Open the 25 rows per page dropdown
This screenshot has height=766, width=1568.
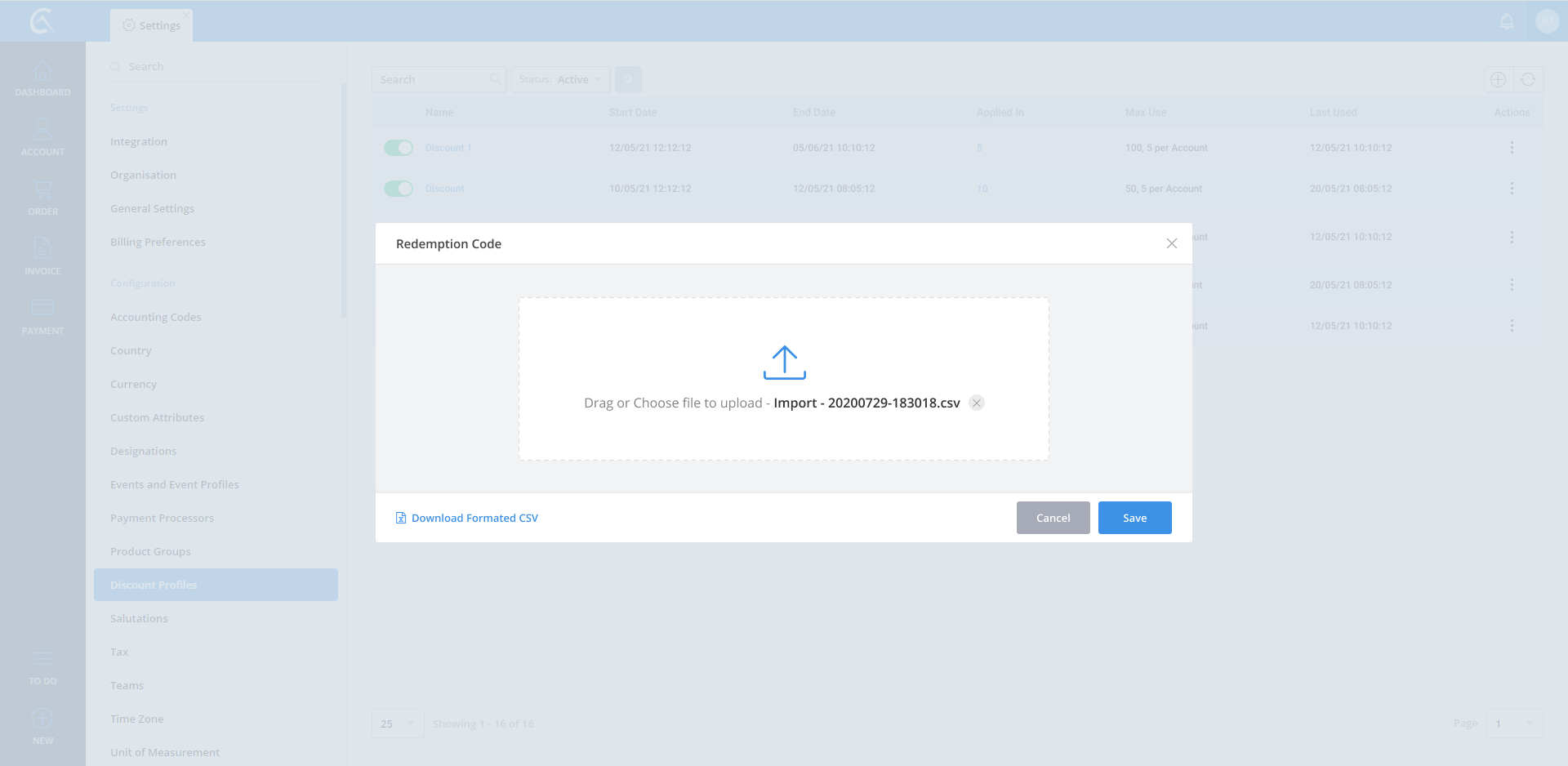[398, 724]
